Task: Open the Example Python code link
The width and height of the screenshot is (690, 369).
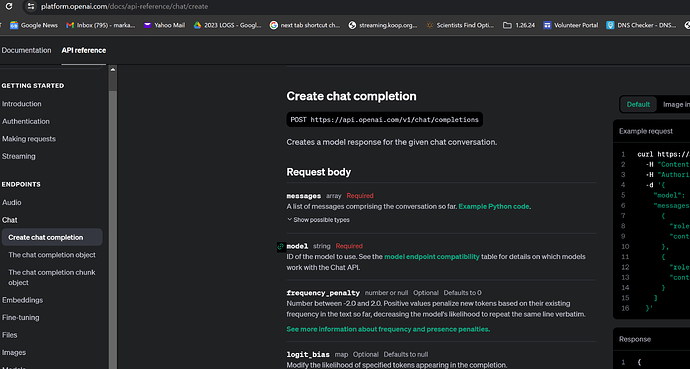Action: click(x=494, y=206)
